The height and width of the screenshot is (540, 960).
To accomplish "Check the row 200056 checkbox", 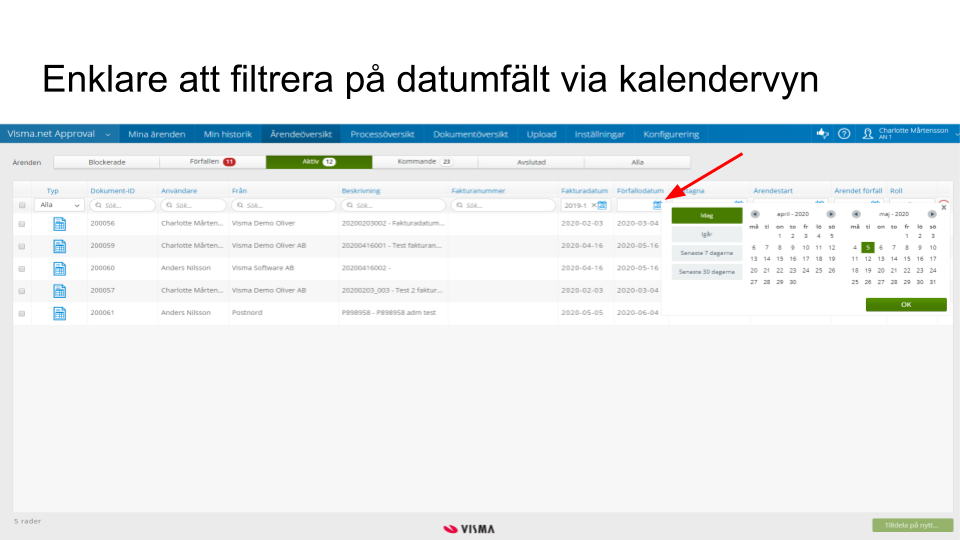I will (22, 224).
